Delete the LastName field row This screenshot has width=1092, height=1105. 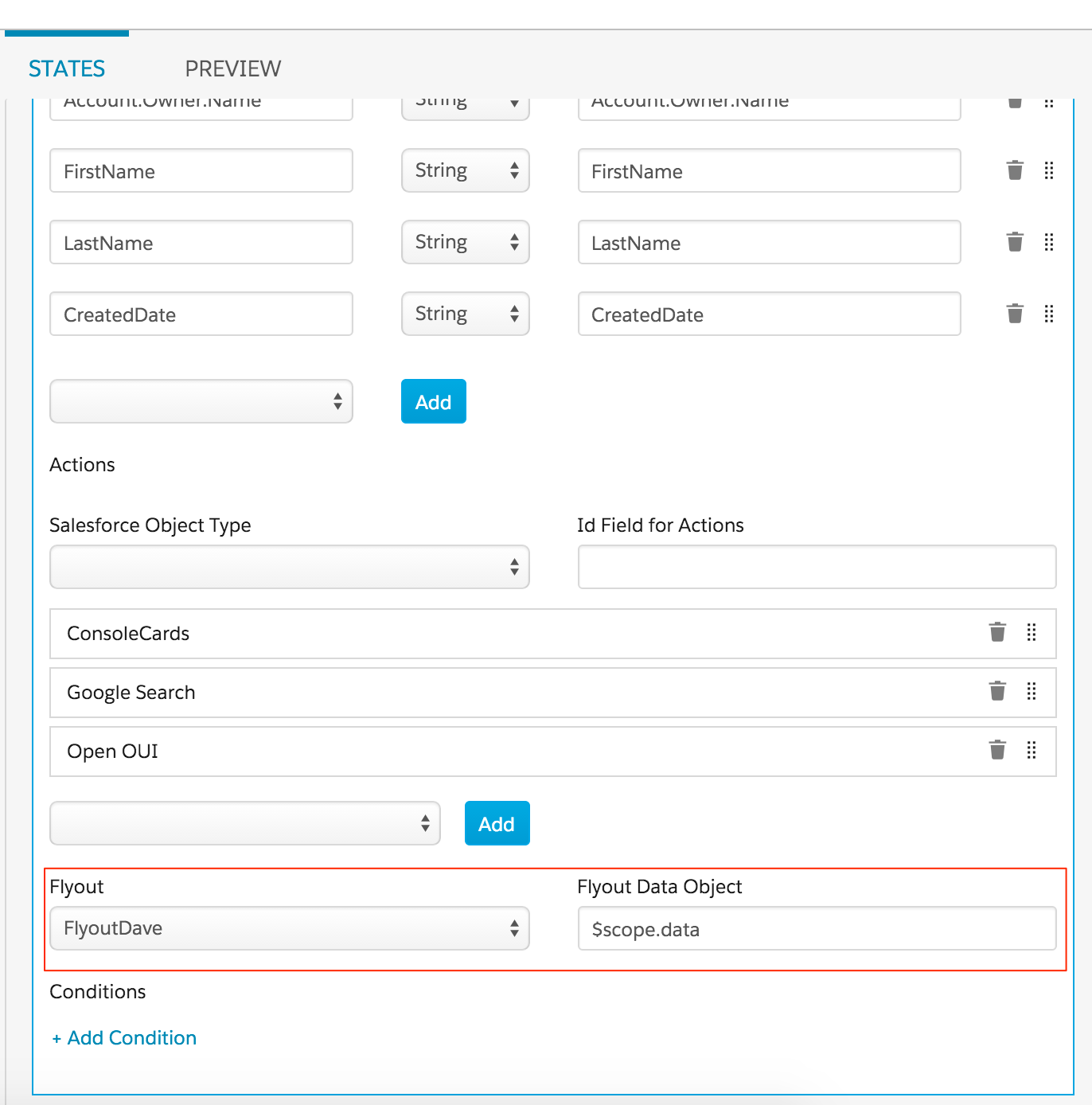[x=1015, y=242]
